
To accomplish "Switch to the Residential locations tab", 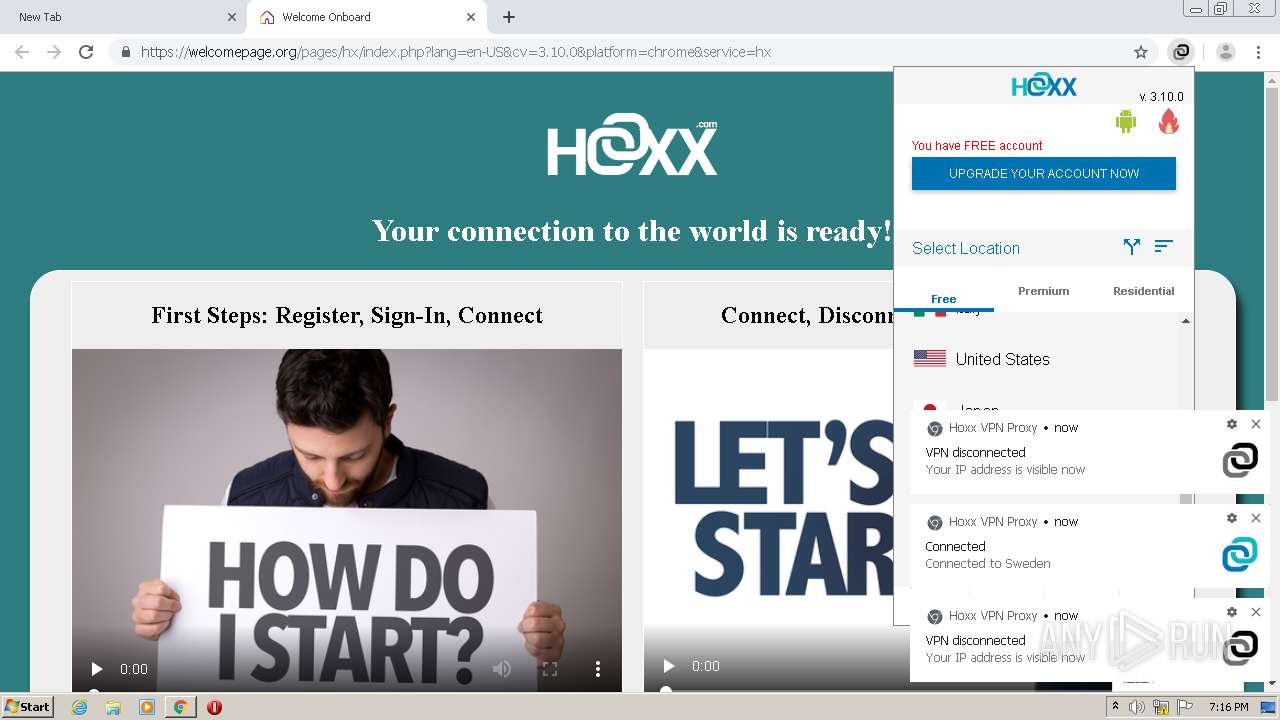I will 1144,291.
